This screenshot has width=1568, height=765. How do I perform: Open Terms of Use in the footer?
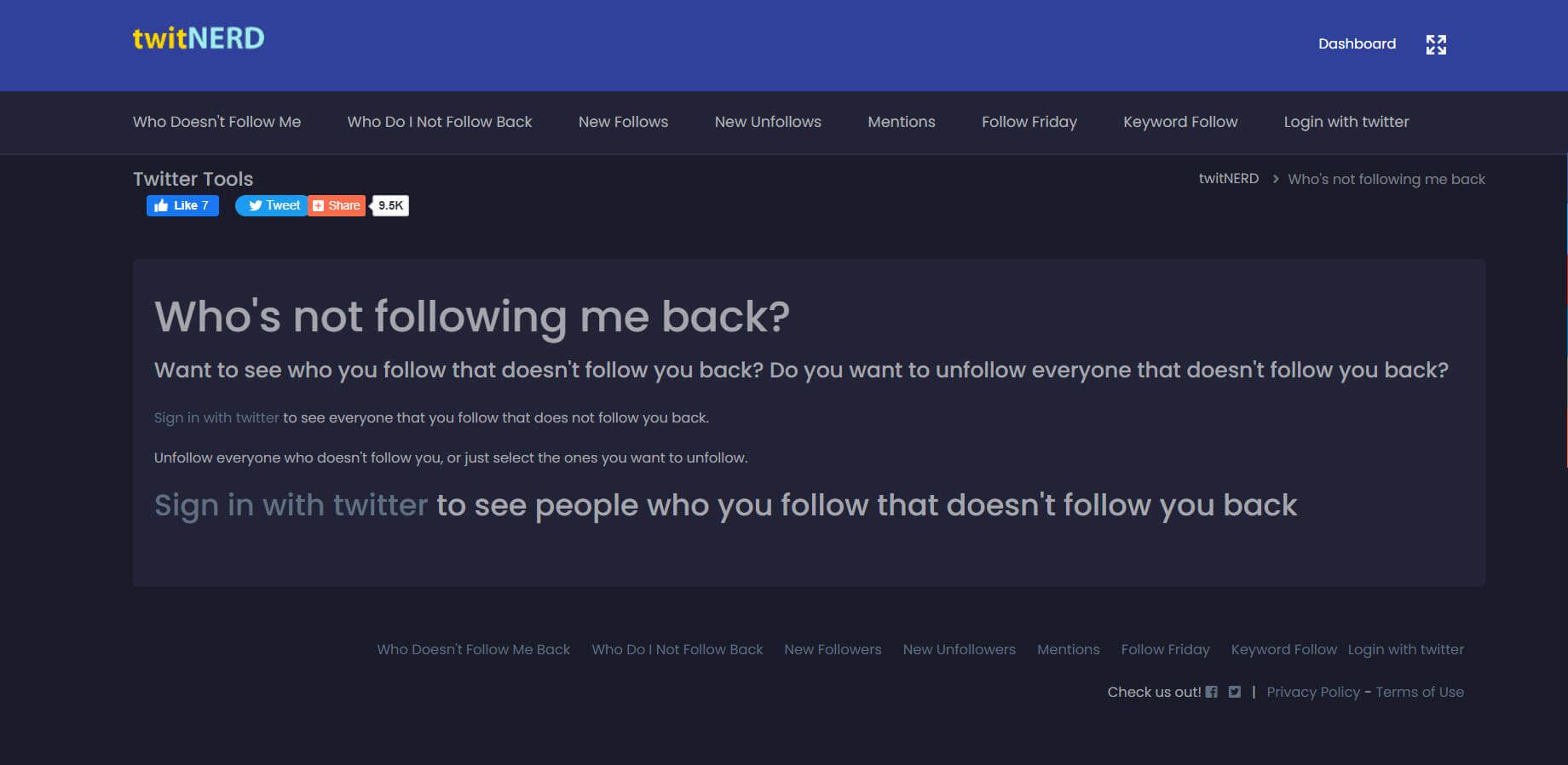(1420, 692)
